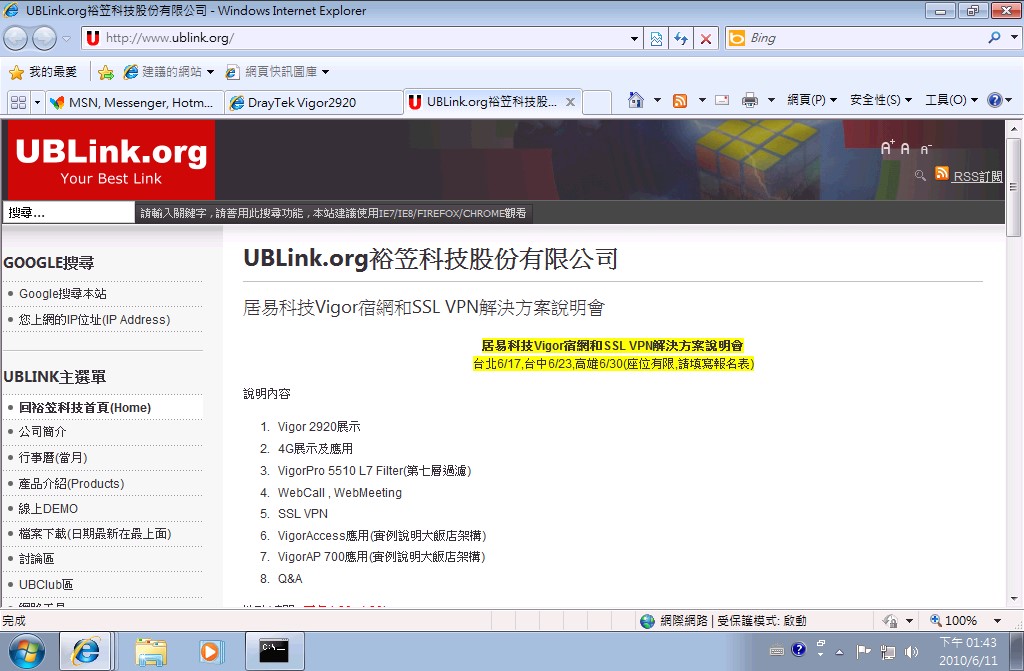Expand the tab list dropdown arrow
The width and height of the screenshot is (1024, 671).
[37, 103]
